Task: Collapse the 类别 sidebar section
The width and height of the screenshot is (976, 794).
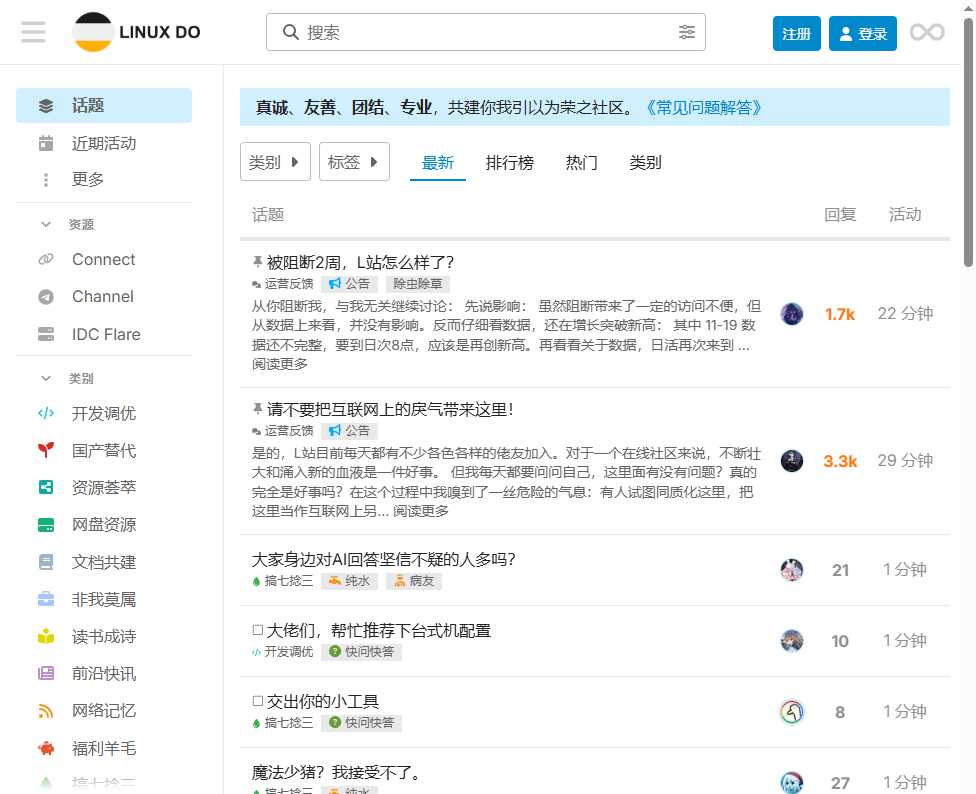Action: point(45,379)
